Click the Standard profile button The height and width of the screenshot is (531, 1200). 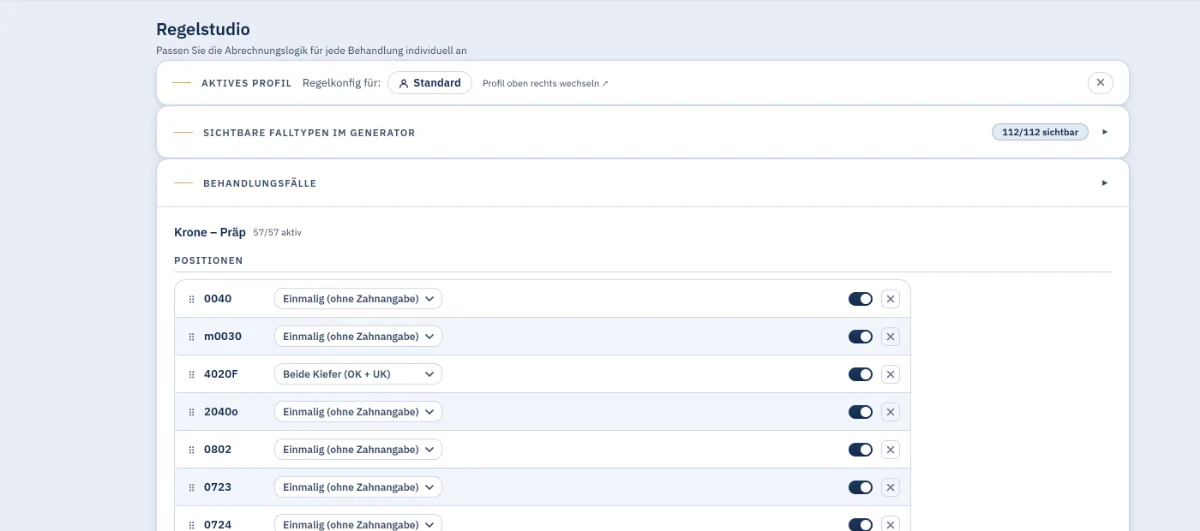click(430, 83)
